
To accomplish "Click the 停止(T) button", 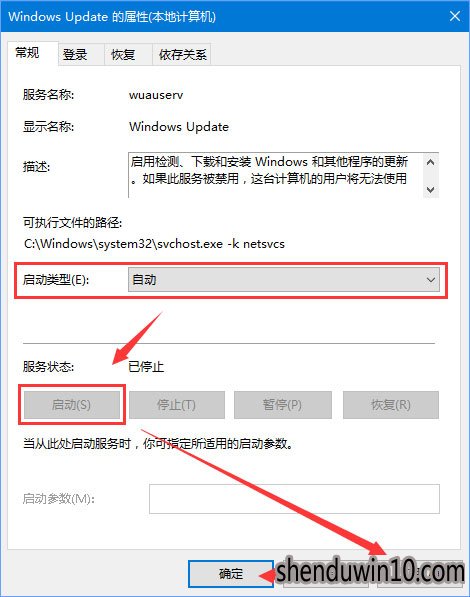I will coord(176,404).
